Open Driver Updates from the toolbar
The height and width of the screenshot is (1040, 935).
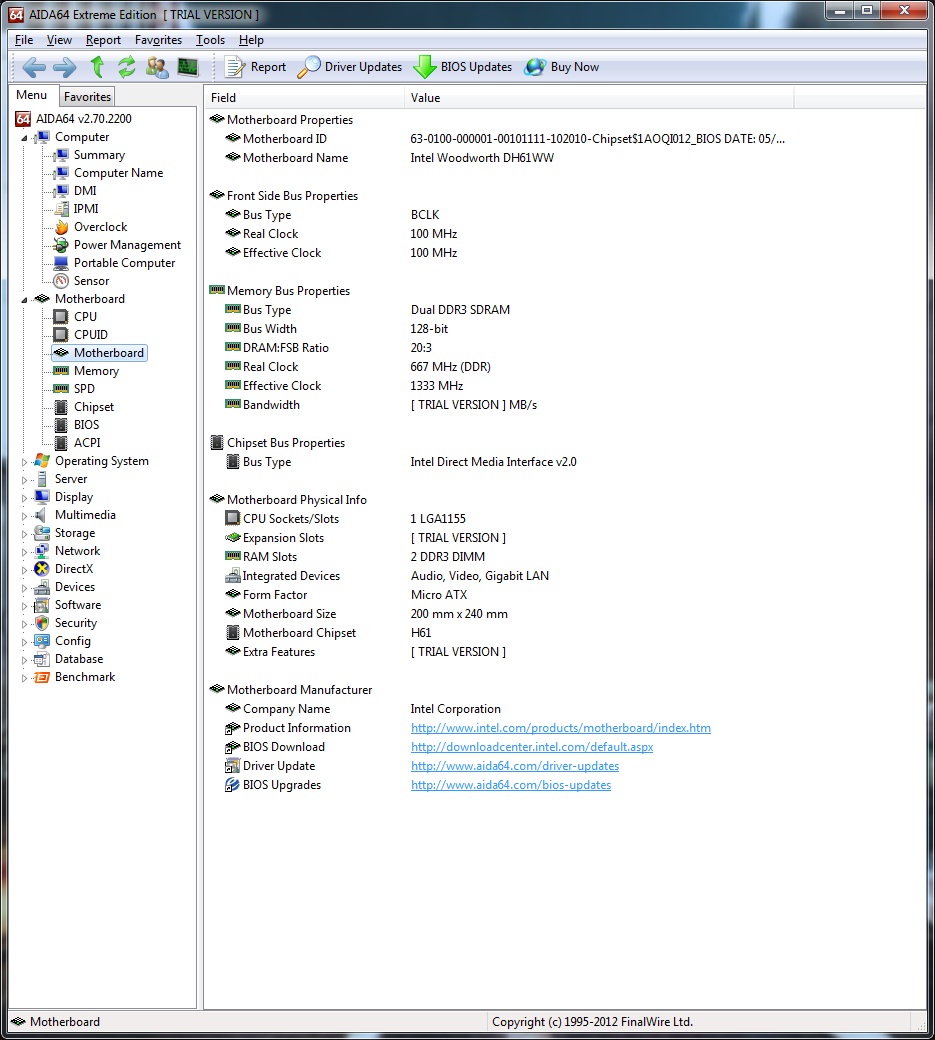pos(350,67)
